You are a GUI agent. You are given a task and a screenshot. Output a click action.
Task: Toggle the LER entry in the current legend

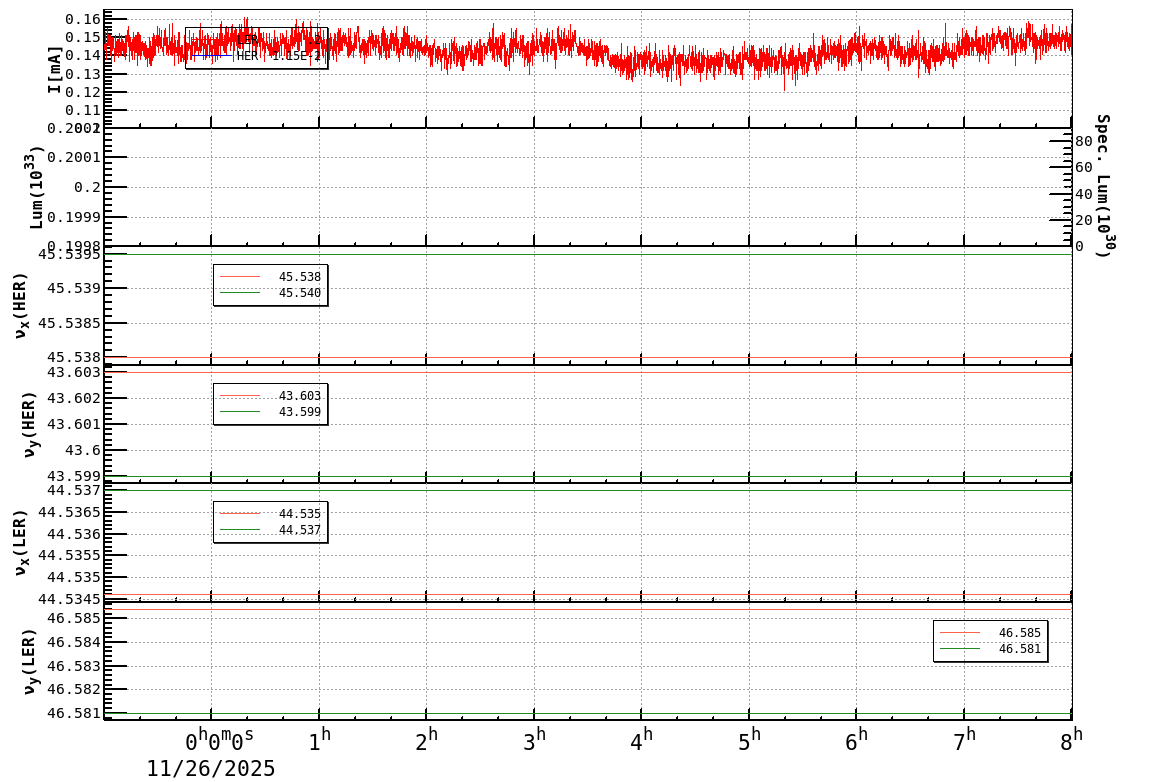tap(248, 38)
